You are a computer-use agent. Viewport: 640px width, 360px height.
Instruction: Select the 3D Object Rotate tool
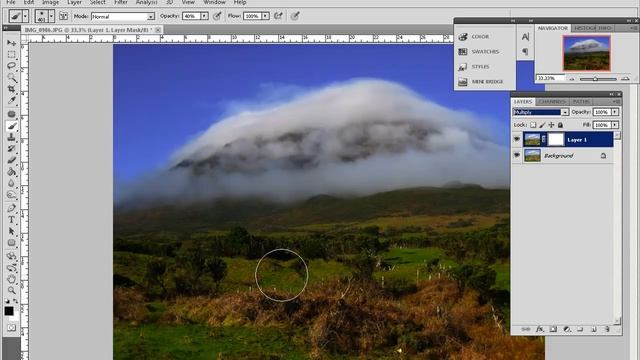coord(11,256)
